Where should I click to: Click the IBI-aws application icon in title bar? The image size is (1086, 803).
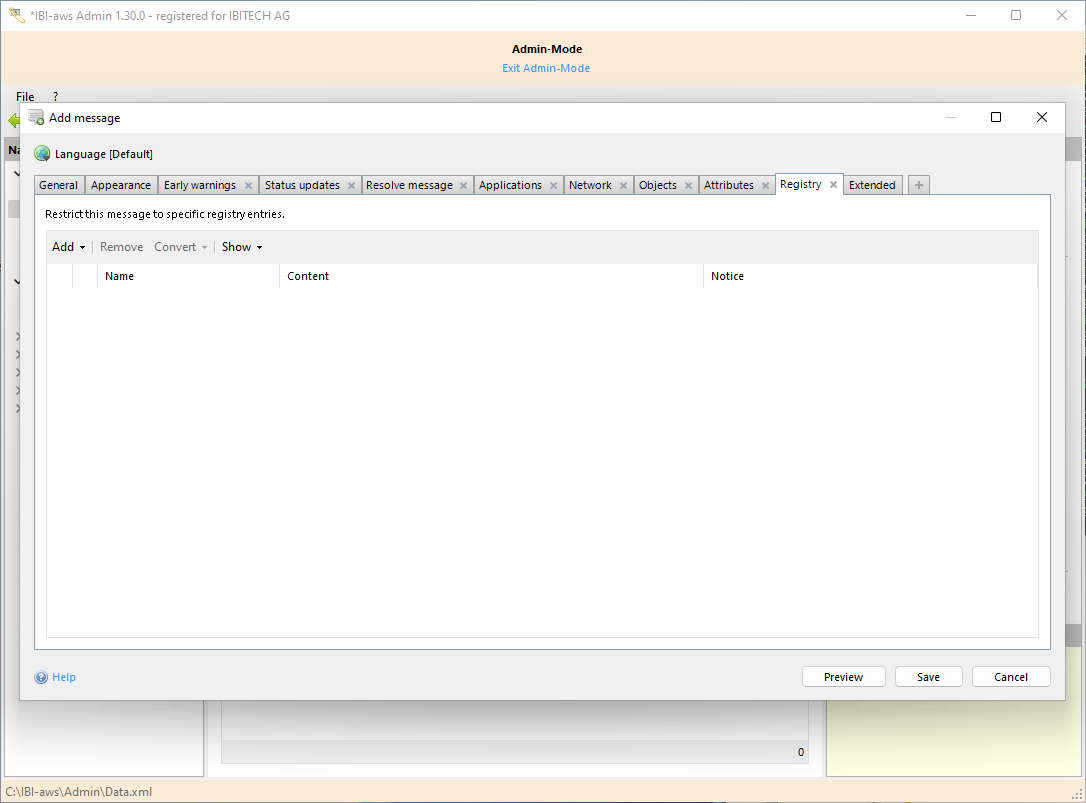point(14,15)
